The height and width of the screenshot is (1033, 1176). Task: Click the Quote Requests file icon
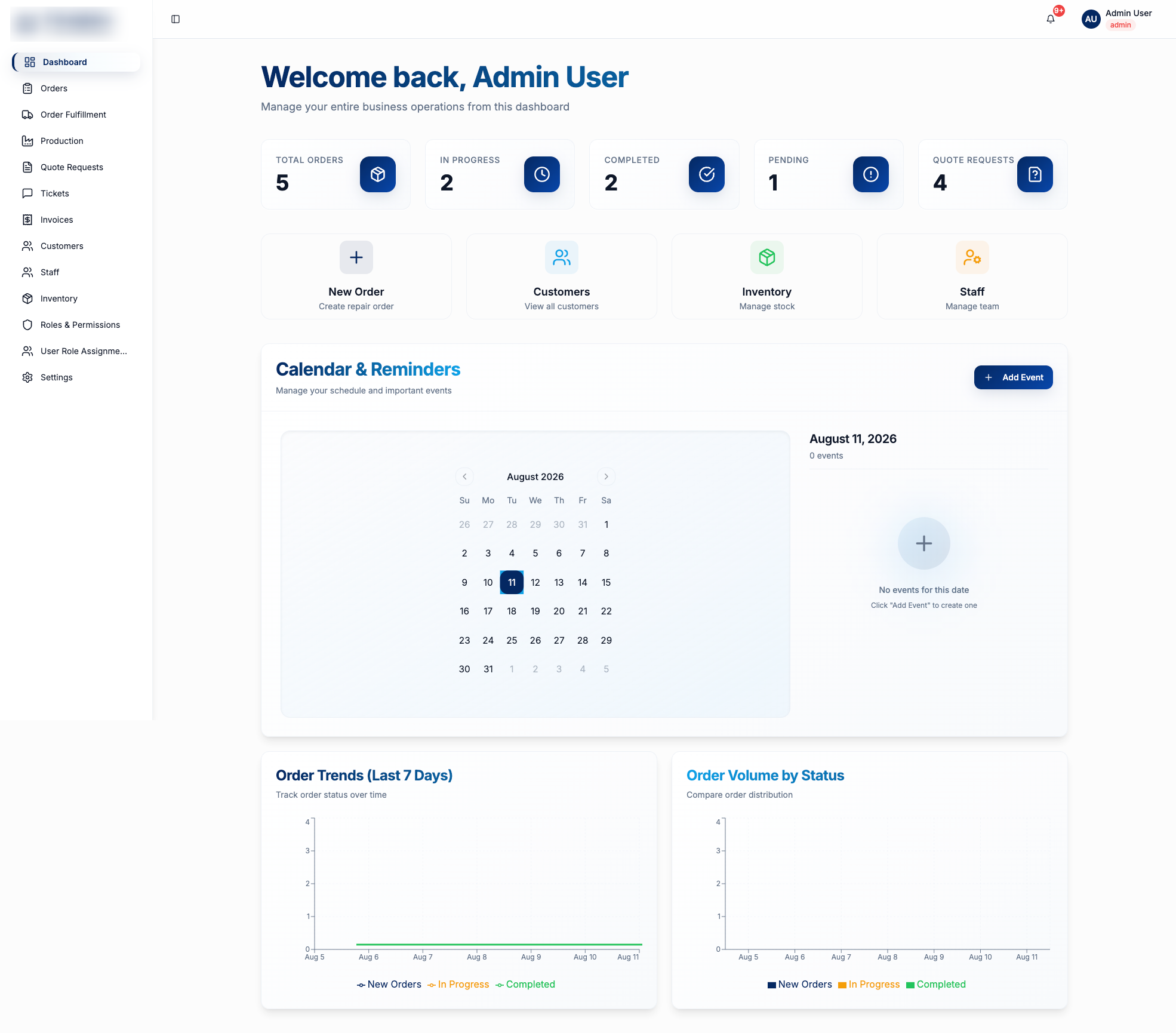1035,174
